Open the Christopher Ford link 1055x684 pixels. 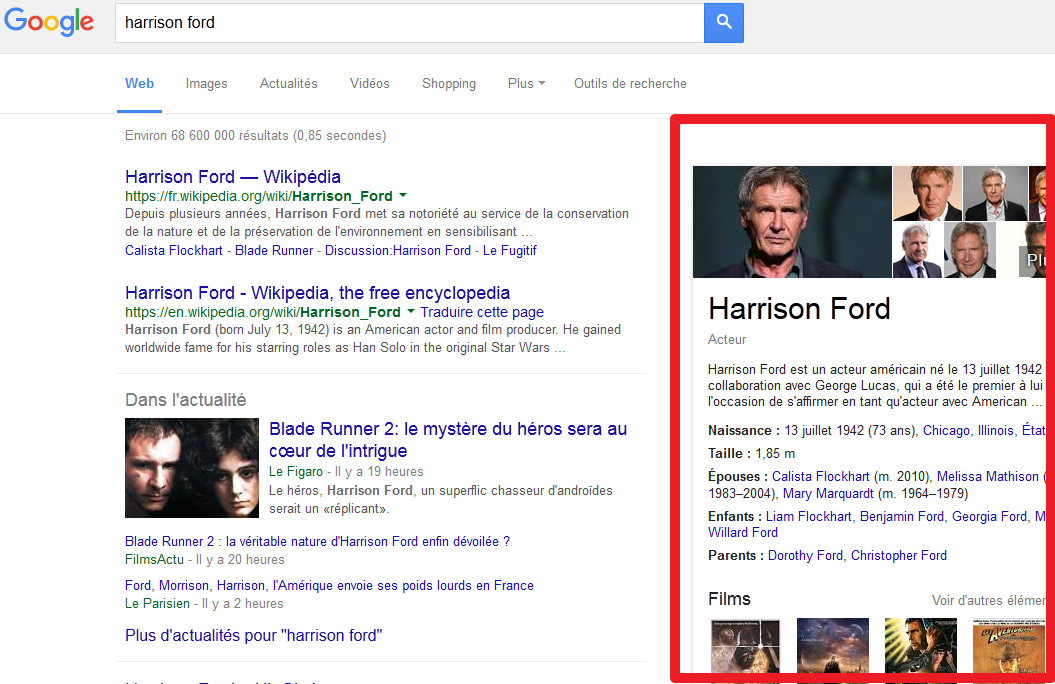pos(899,556)
